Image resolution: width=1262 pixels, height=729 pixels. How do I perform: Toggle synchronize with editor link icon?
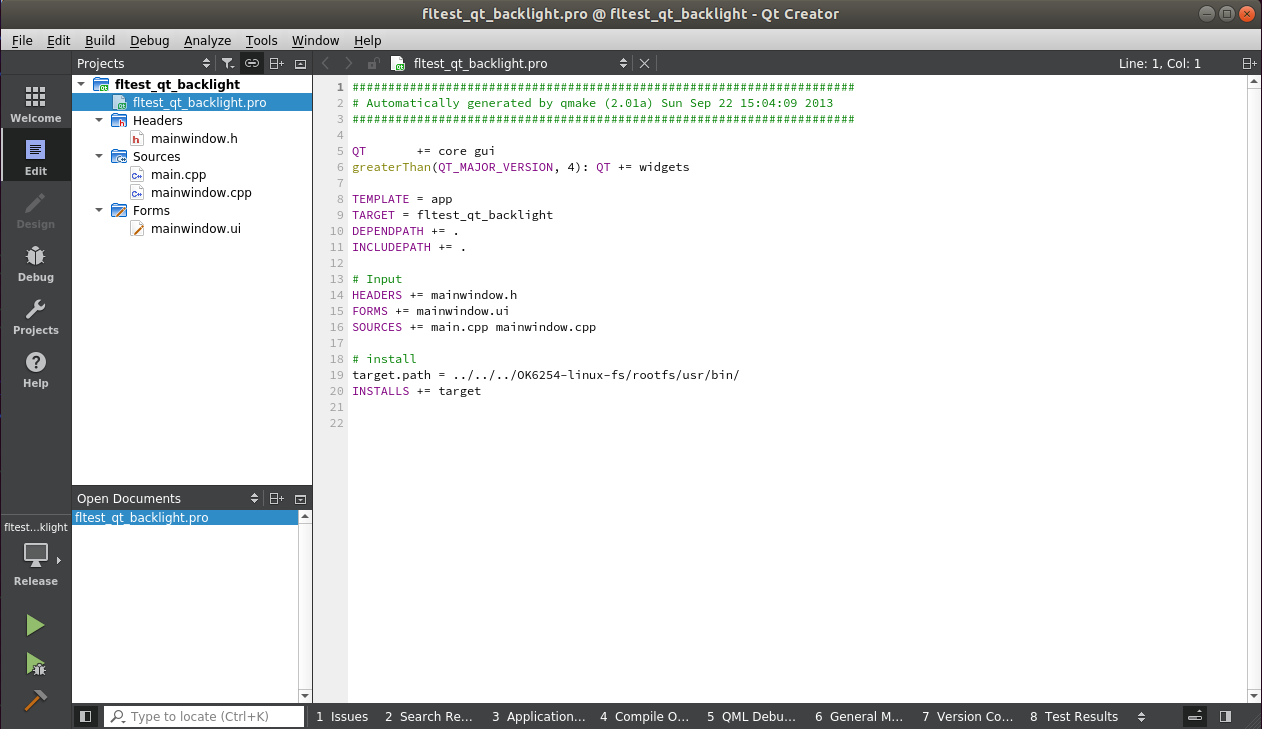pyautogui.click(x=252, y=63)
